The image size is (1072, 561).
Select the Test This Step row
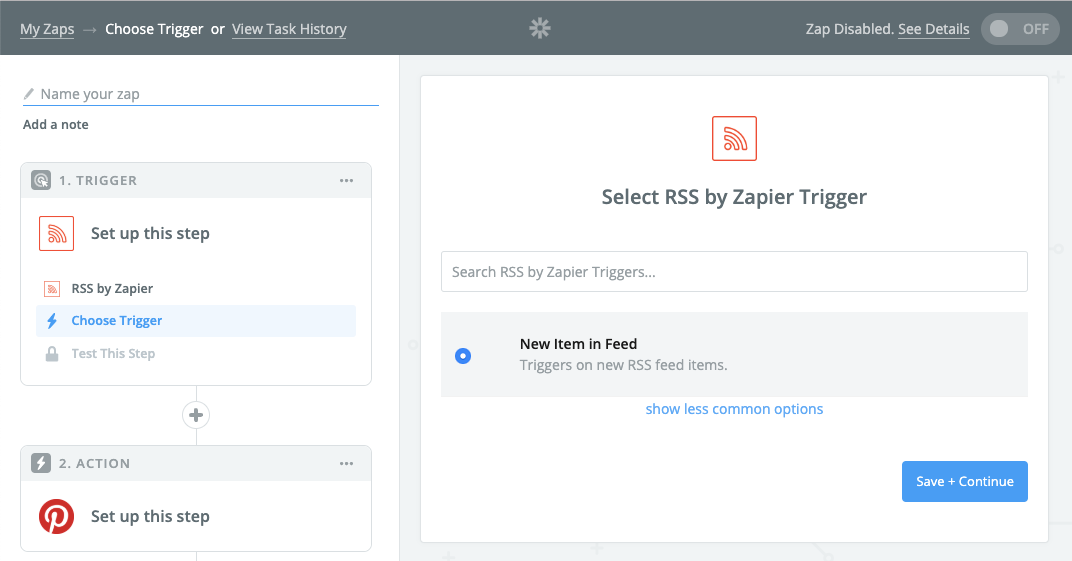point(196,353)
